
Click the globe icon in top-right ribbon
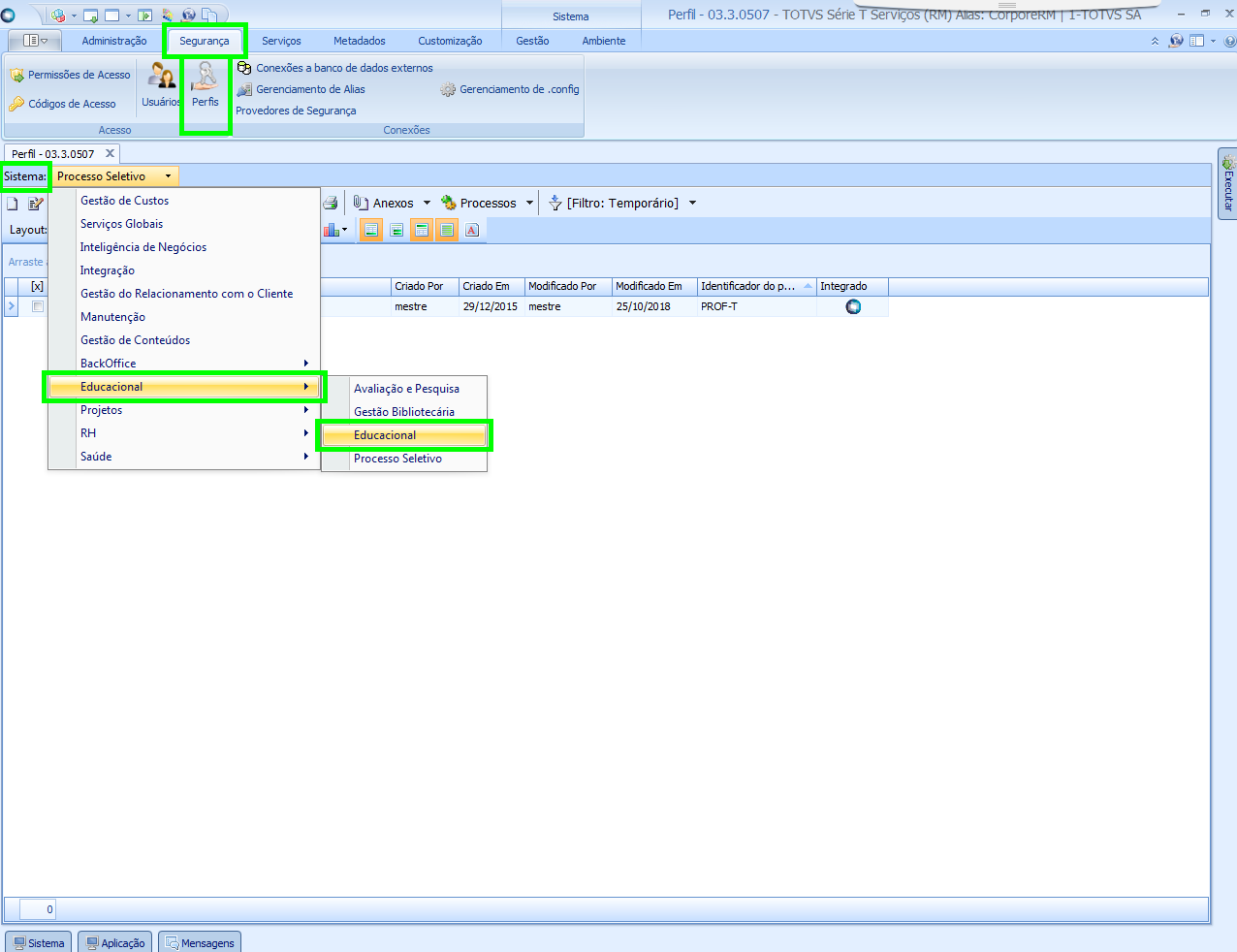(x=1176, y=41)
